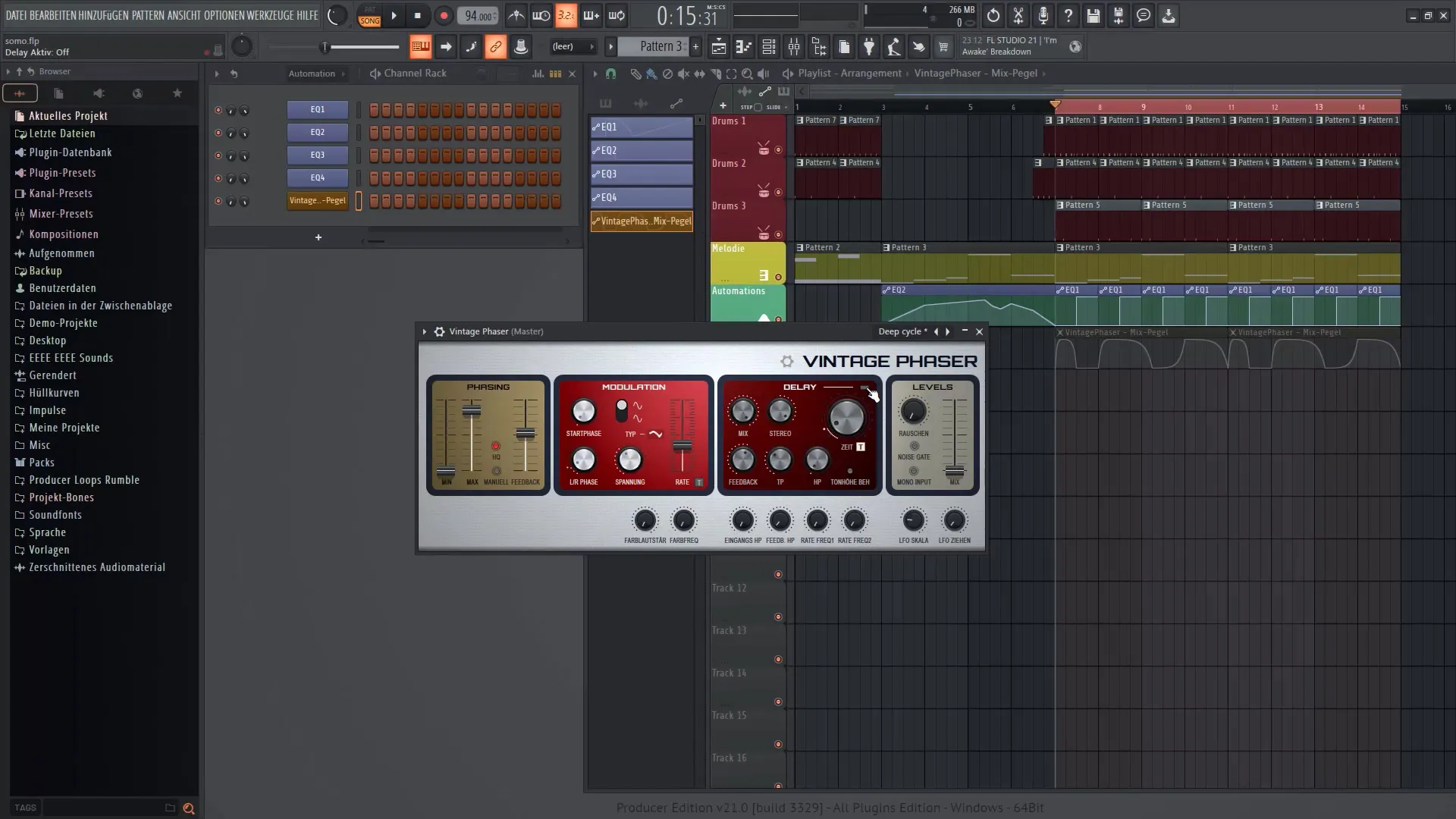Viewport: 1456px width, 819px height.
Task: Click the Rauschen knob in Levels
Action: pos(913,412)
